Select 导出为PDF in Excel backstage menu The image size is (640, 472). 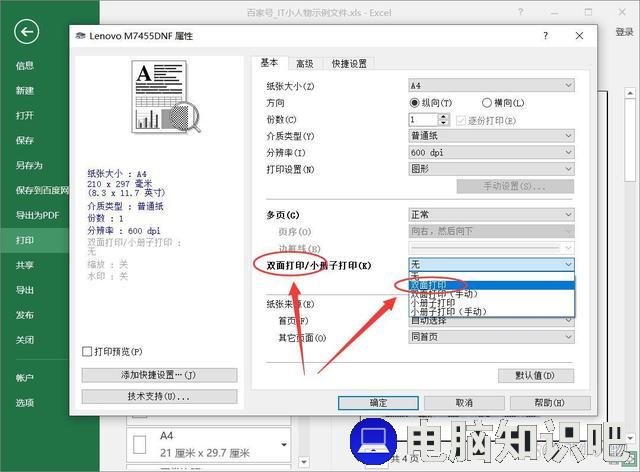(x=38, y=215)
